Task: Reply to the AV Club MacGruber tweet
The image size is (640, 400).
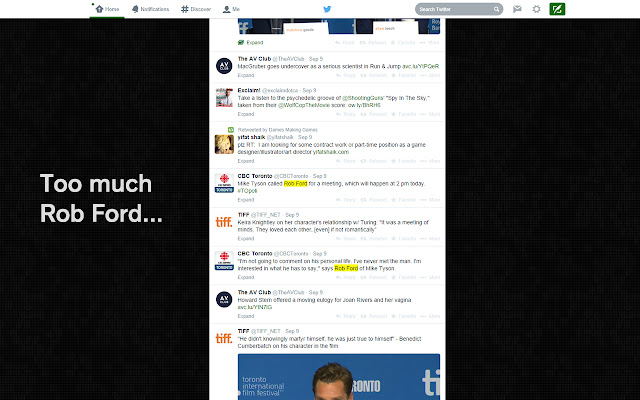Action: point(345,75)
